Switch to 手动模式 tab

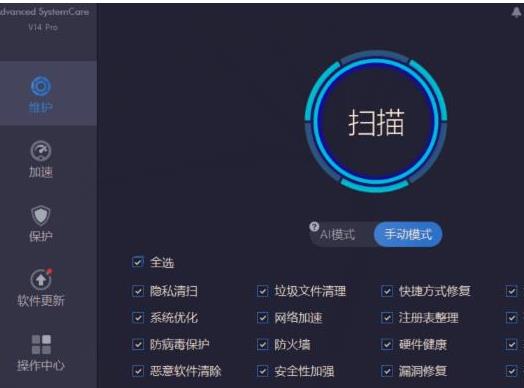click(408, 234)
